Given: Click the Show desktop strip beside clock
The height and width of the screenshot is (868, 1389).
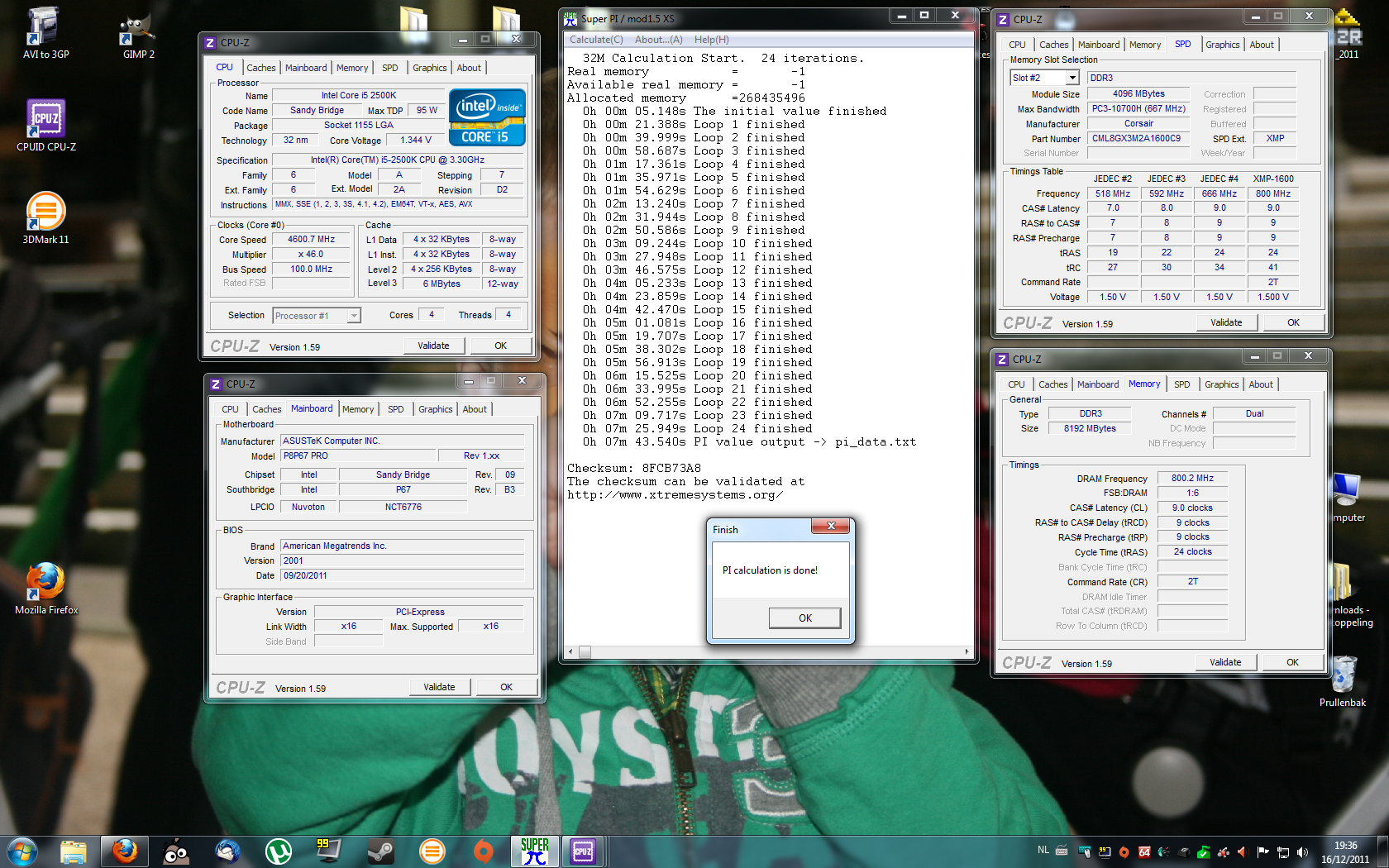Looking at the screenshot, I should point(1382,851).
